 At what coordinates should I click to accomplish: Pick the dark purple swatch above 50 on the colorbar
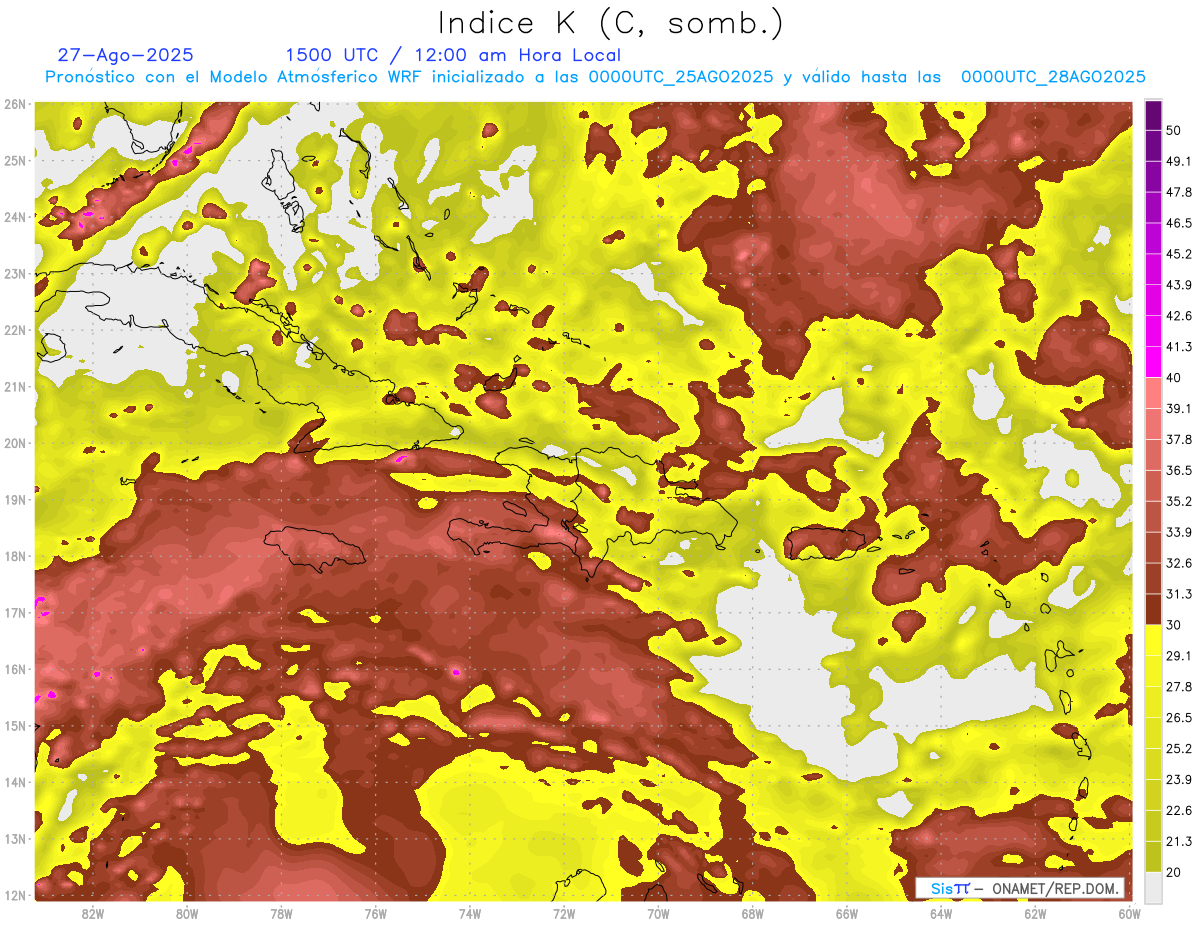1153,115
